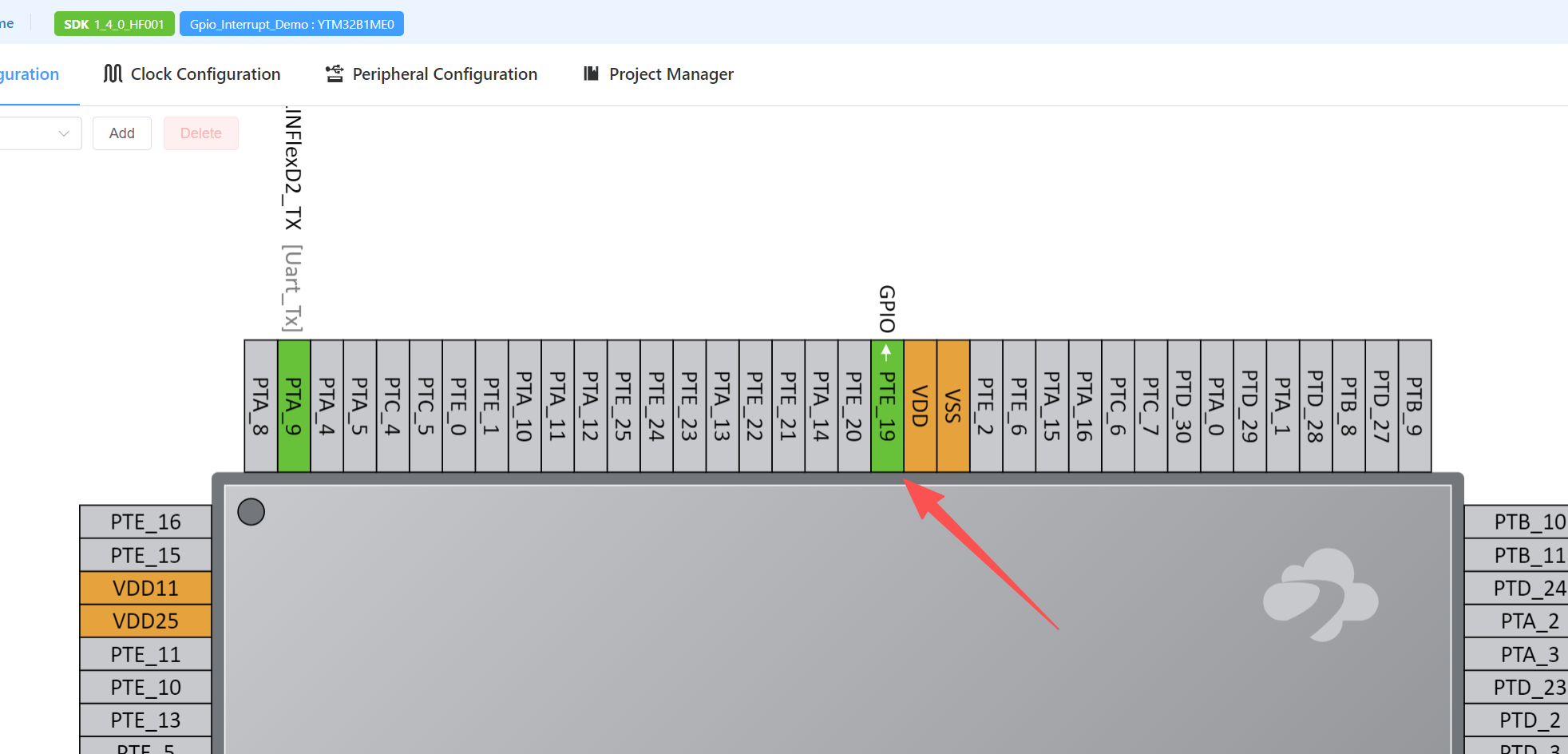1568x754 pixels.
Task: Select the VDD25 power pin
Action: (145, 621)
